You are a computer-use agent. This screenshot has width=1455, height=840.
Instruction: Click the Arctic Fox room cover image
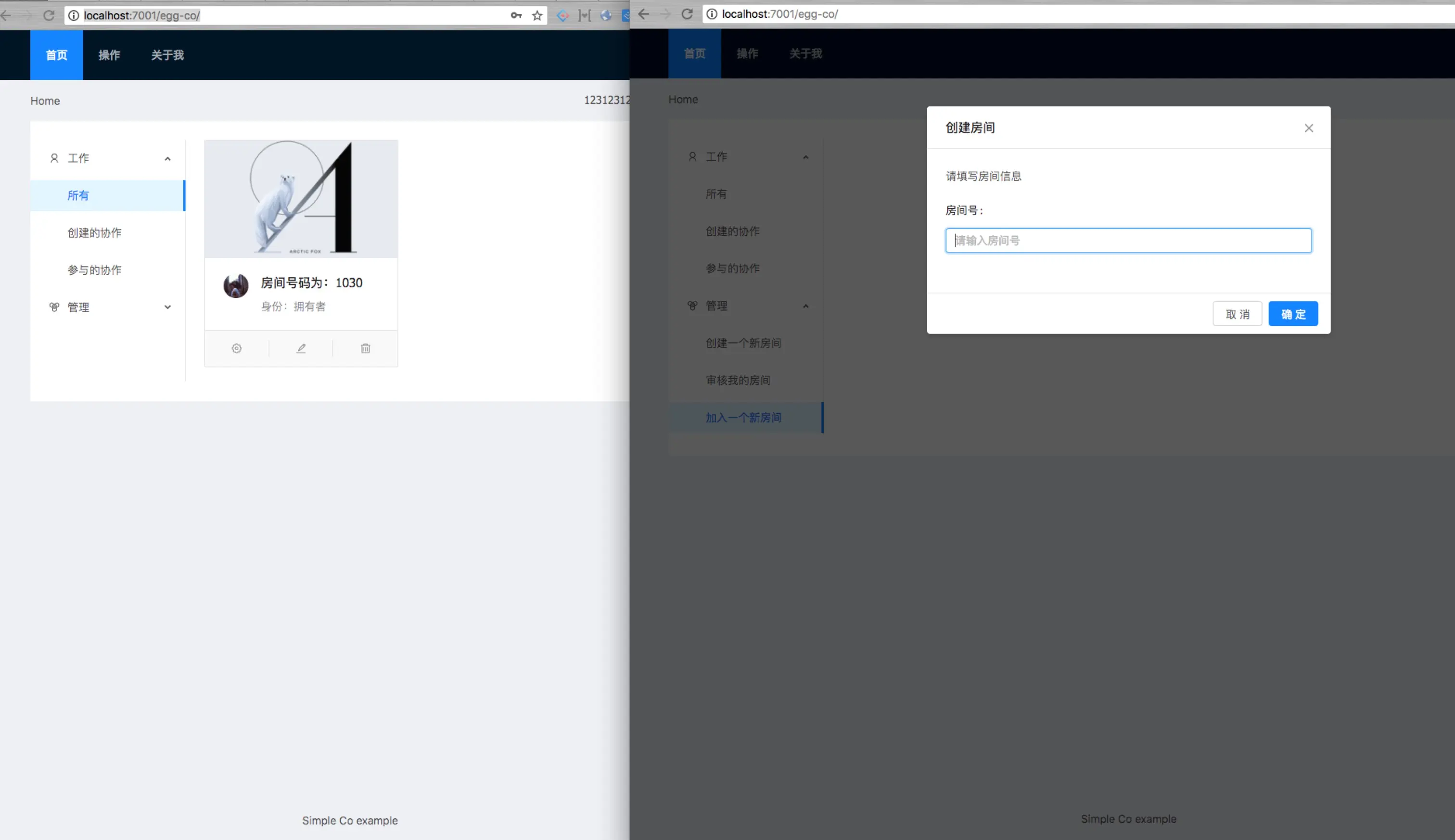coord(301,199)
